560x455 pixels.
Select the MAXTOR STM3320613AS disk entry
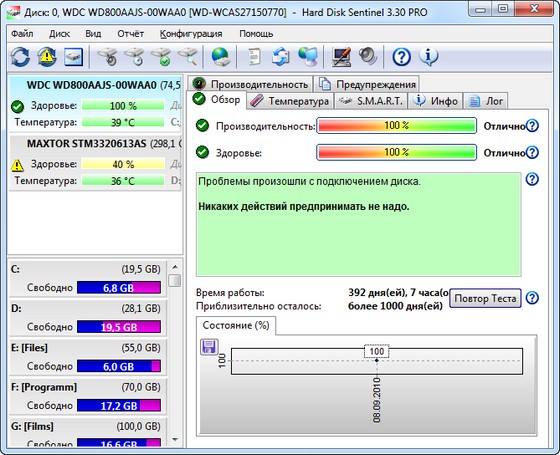coord(95,163)
